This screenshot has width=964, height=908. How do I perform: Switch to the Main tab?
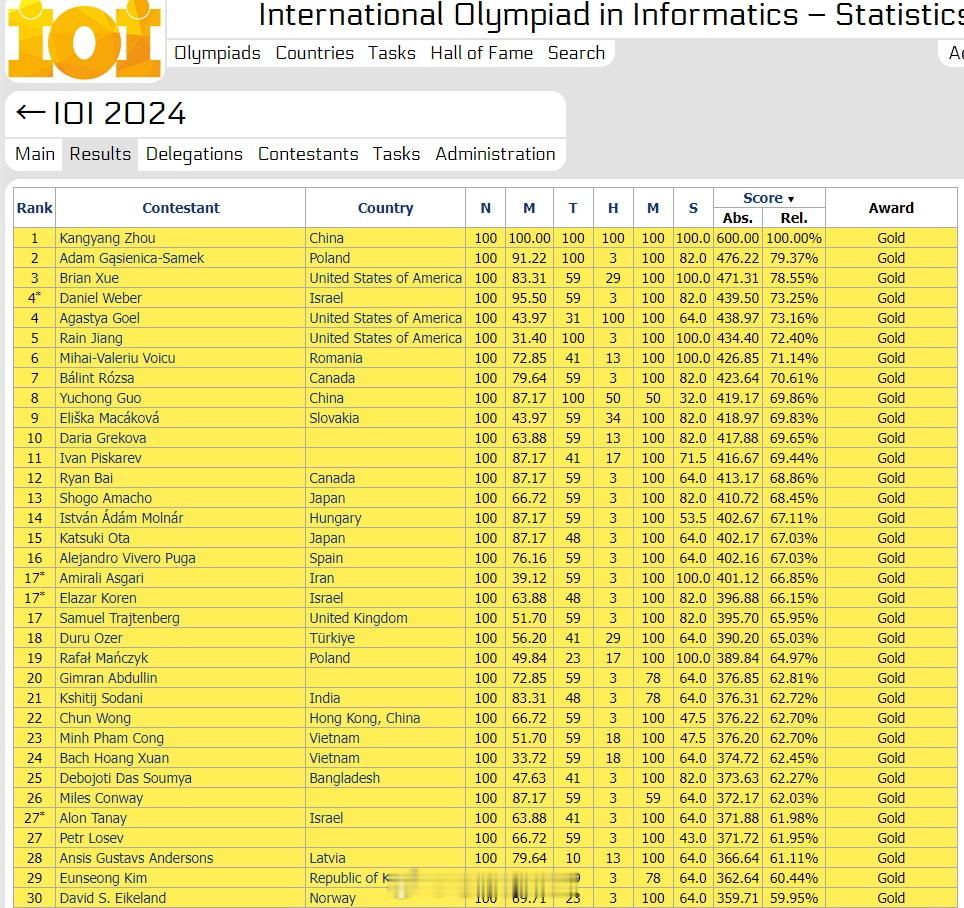pyautogui.click(x=35, y=154)
